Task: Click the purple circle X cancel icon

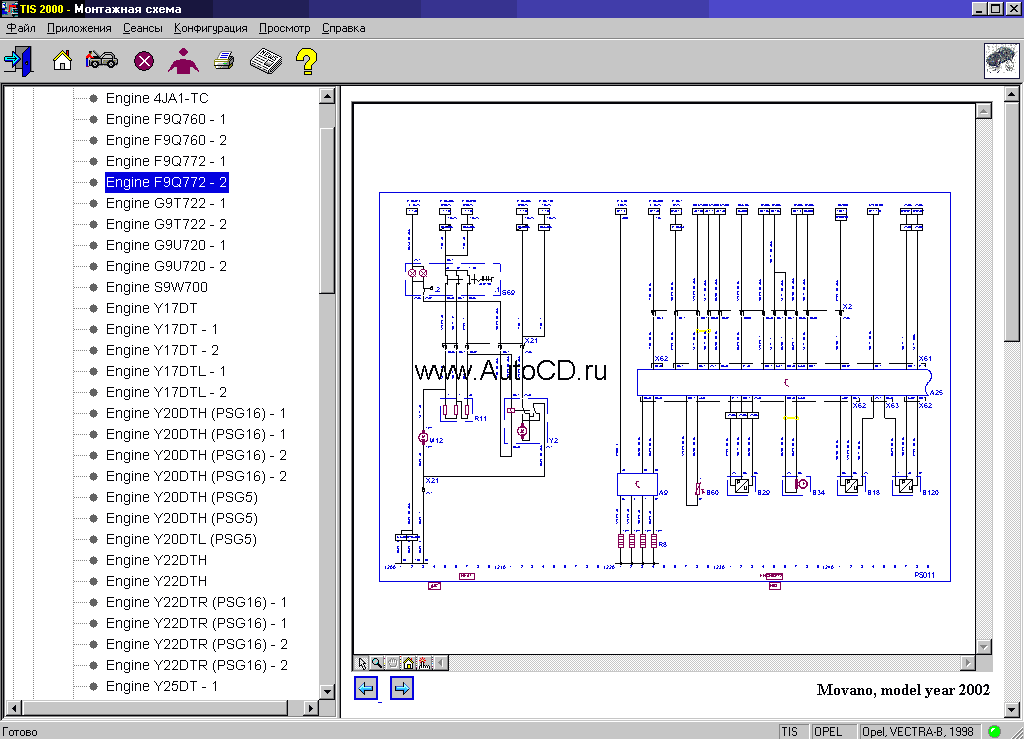Action: point(144,61)
